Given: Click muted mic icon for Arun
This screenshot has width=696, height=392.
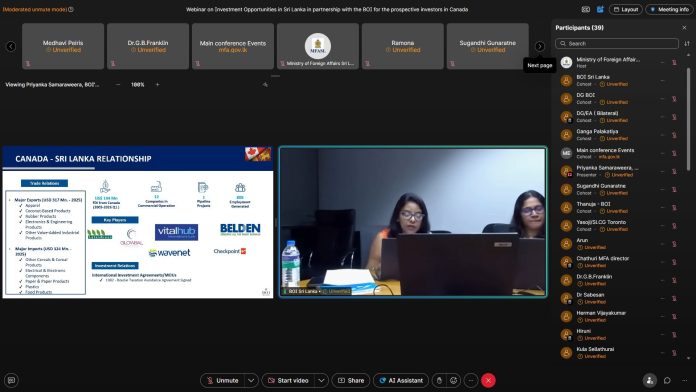Looking at the screenshot, I should pos(674,244).
